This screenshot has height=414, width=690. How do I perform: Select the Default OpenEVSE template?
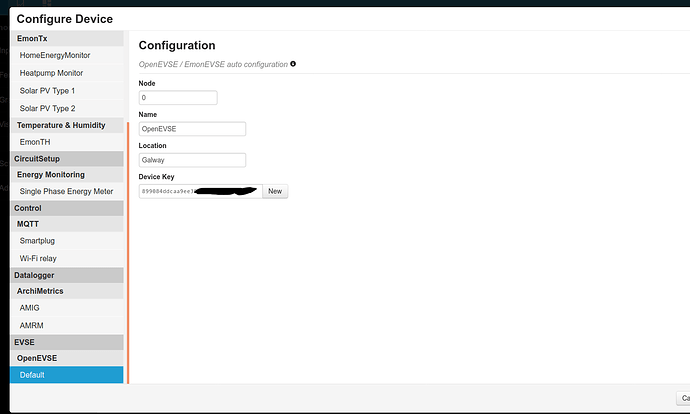(x=67, y=375)
